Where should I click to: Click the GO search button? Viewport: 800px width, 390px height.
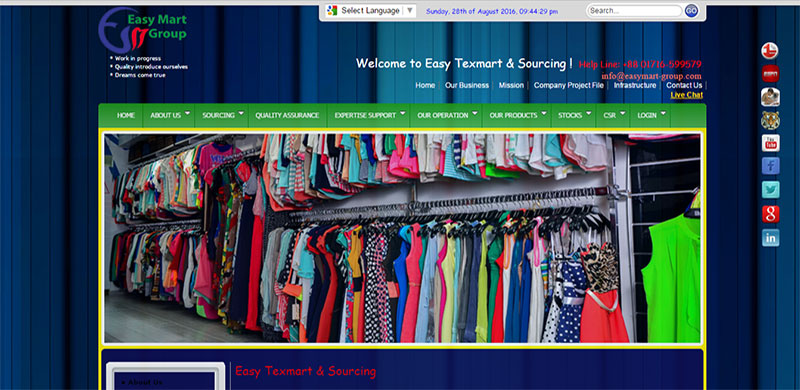tap(691, 11)
